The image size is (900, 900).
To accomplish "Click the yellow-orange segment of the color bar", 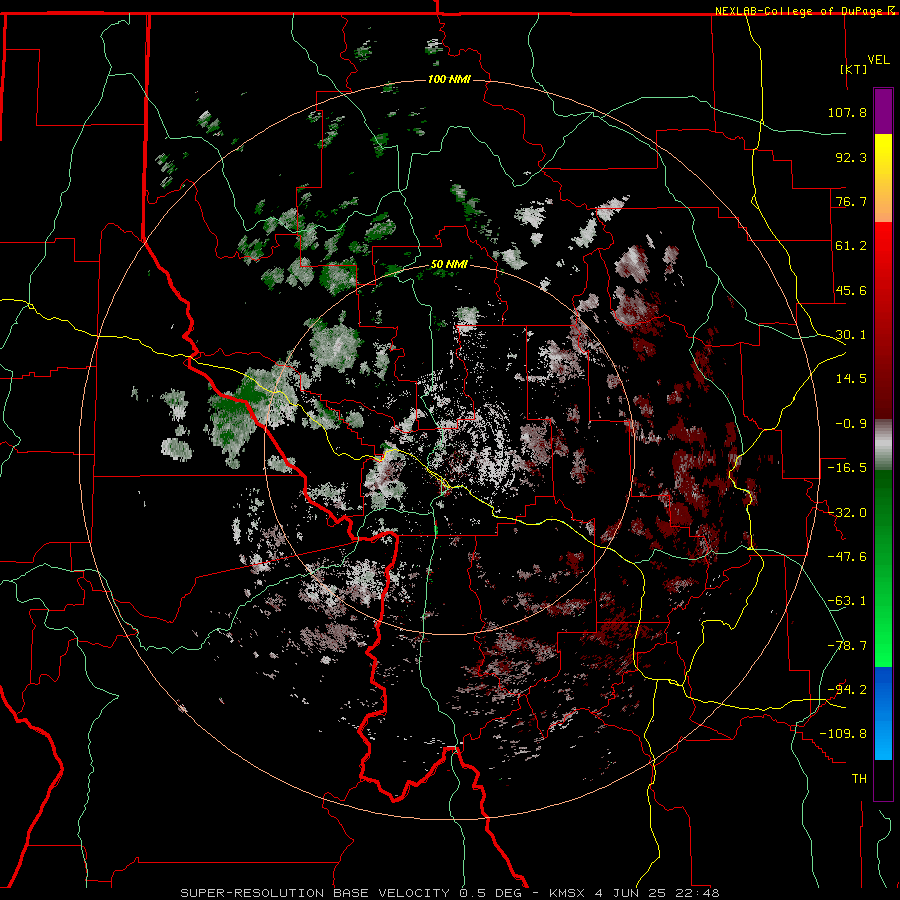I will coord(883,178).
